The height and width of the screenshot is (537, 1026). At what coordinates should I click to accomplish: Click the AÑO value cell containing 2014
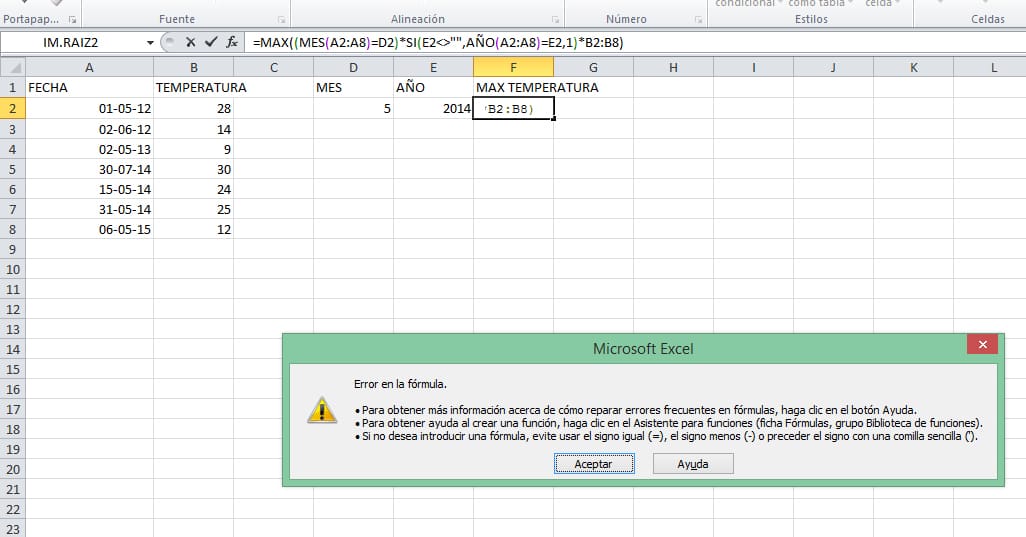click(433, 109)
